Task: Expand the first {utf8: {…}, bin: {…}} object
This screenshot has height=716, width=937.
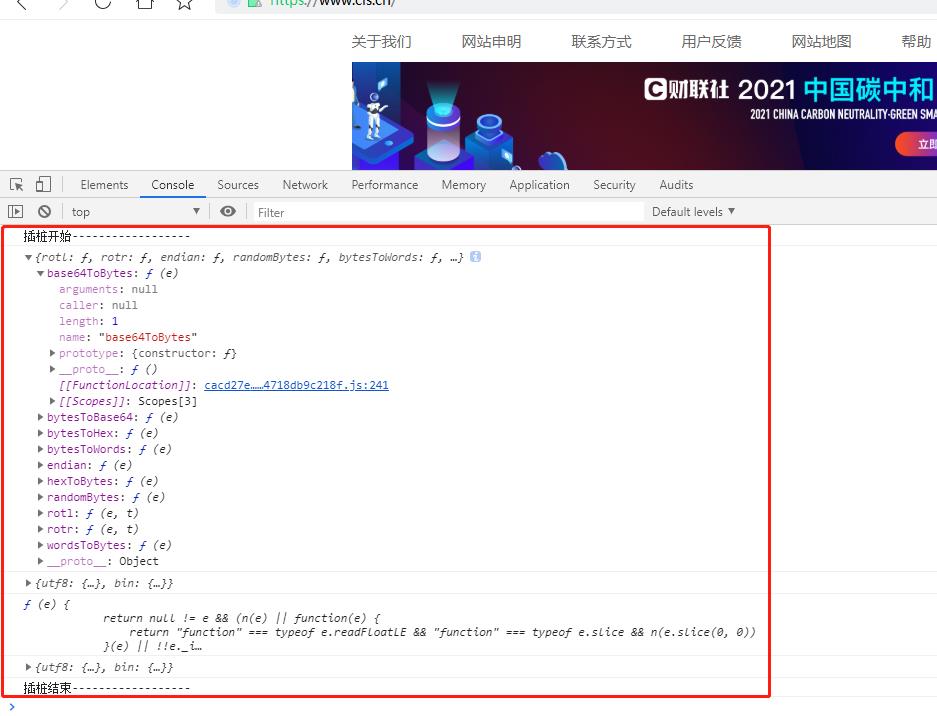Action: pos(28,583)
